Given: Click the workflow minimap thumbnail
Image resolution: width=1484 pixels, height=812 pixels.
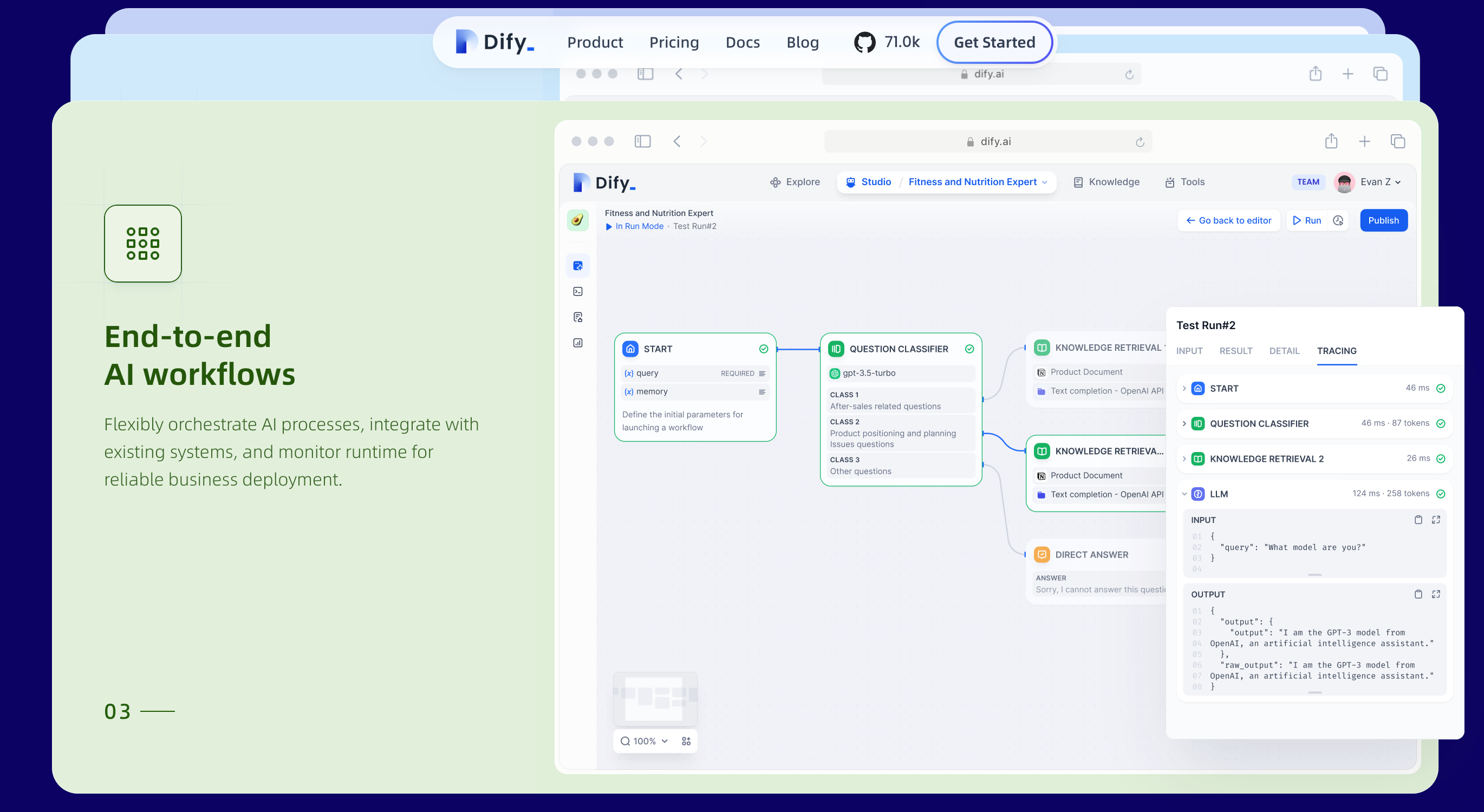Looking at the screenshot, I should (655, 698).
